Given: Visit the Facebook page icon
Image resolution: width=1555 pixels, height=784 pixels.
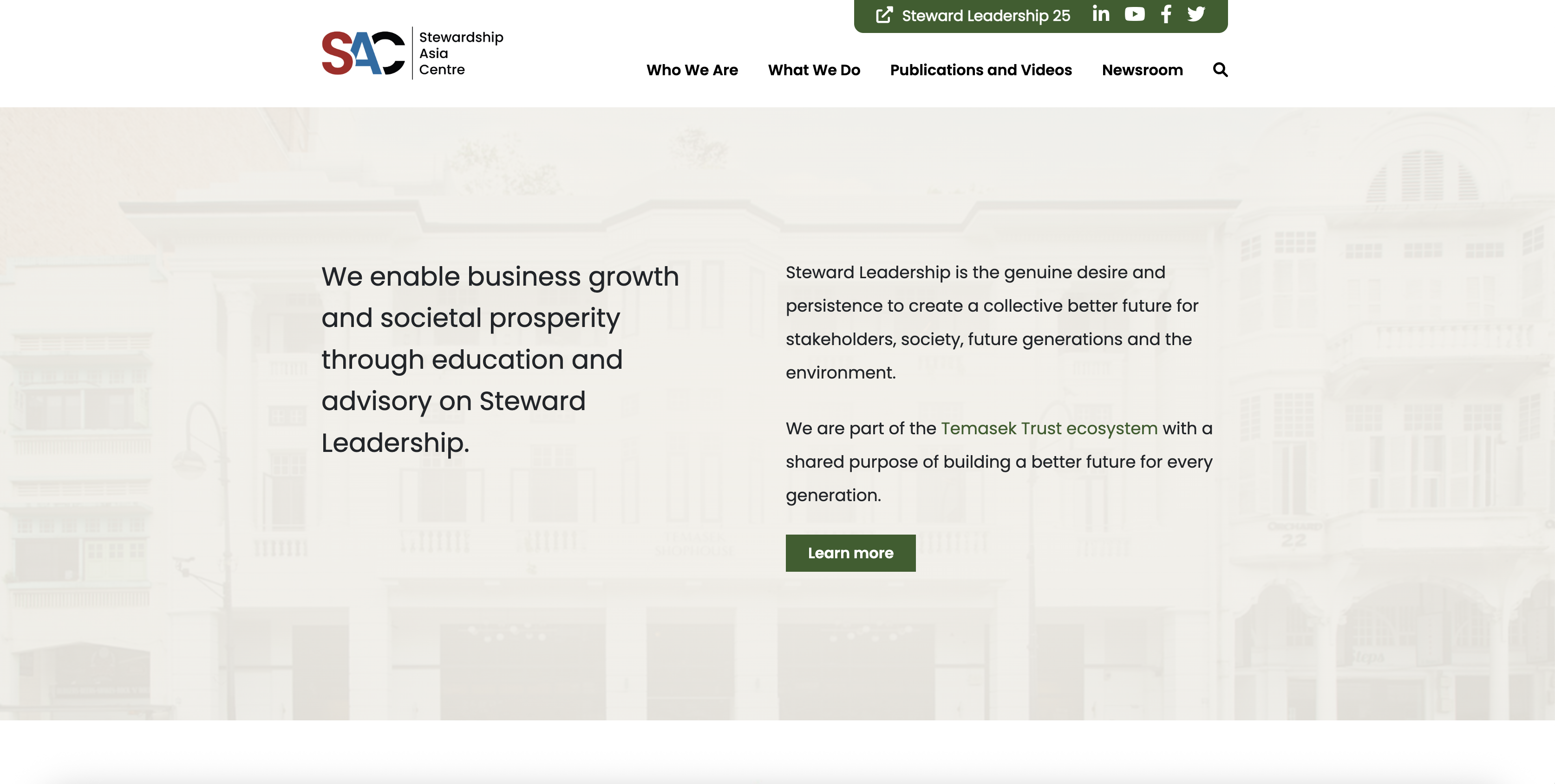Looking at the screenshot, I should pos(1166,14).
